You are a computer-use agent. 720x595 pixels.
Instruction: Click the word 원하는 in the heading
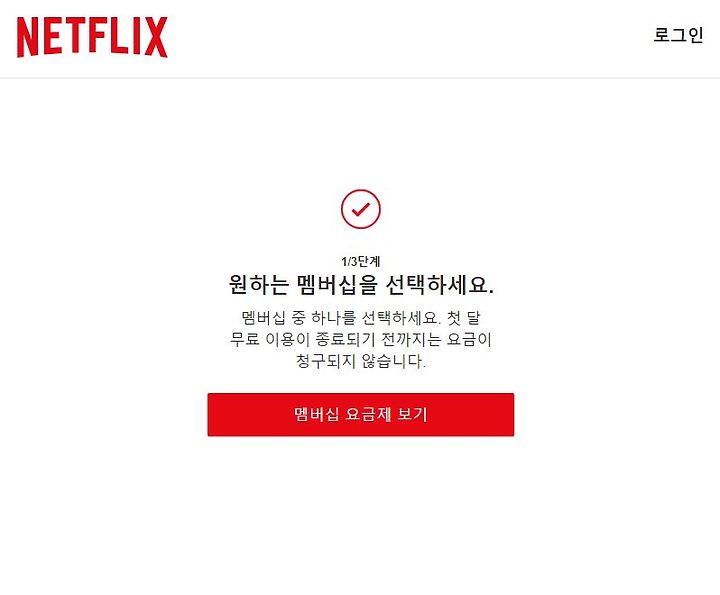click(x=258, y=285)
